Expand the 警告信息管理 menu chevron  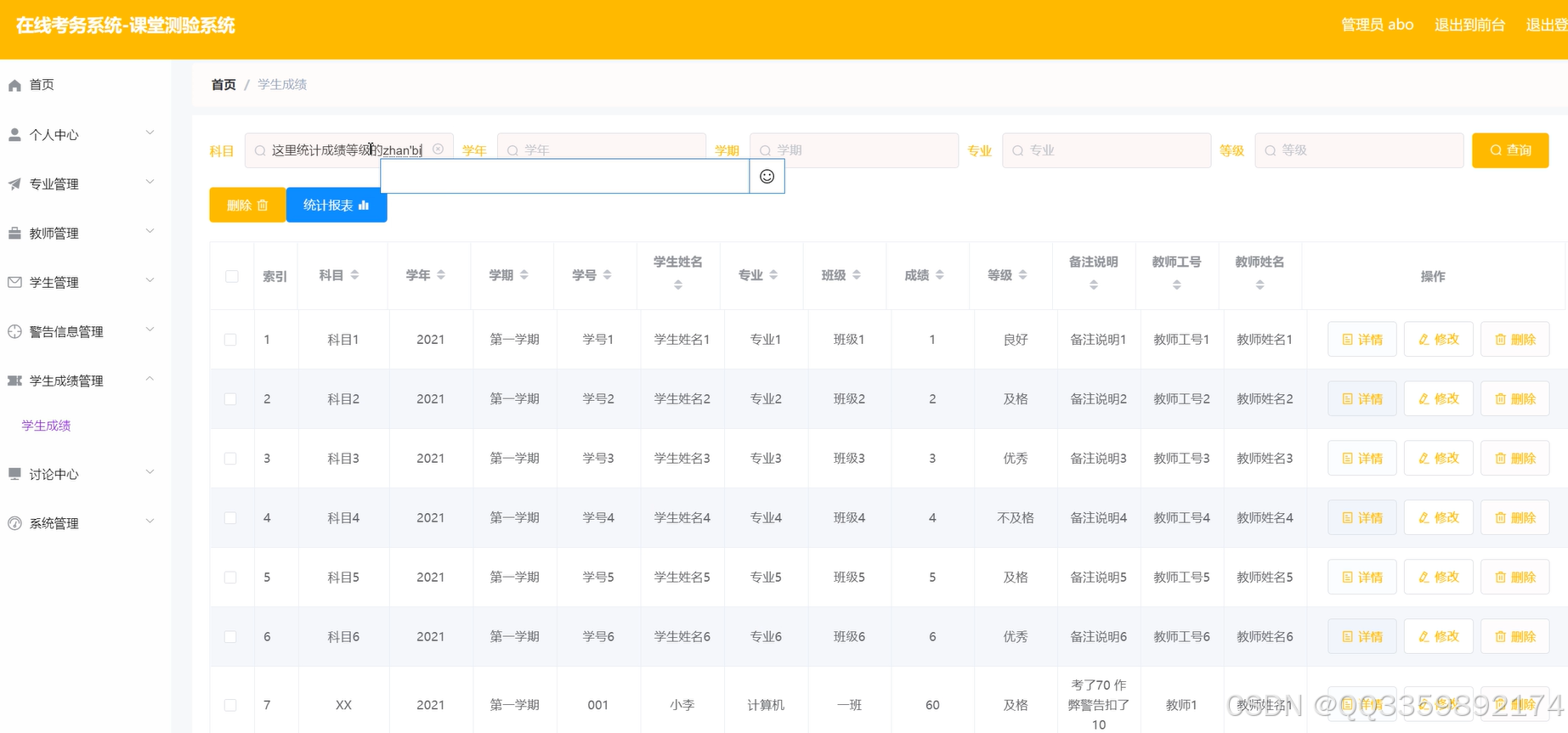click(150, 330)
